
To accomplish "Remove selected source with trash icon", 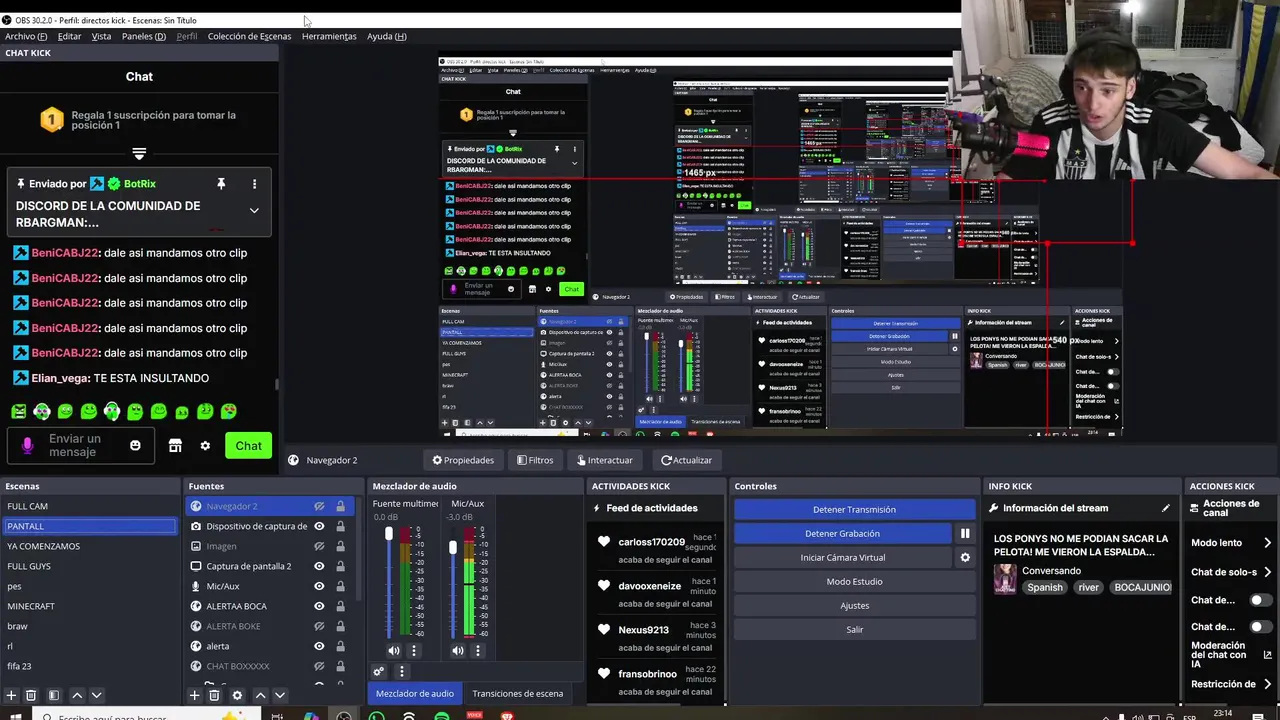I will point(214,695).
